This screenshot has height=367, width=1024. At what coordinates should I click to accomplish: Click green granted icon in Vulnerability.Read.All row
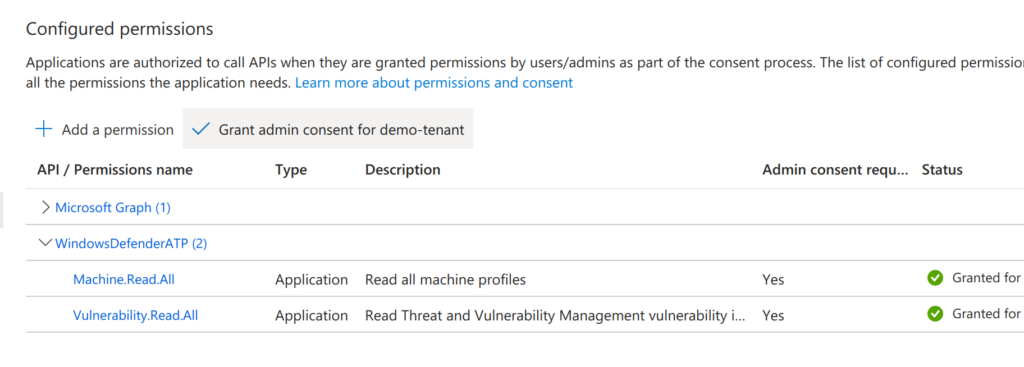point(935,314)
